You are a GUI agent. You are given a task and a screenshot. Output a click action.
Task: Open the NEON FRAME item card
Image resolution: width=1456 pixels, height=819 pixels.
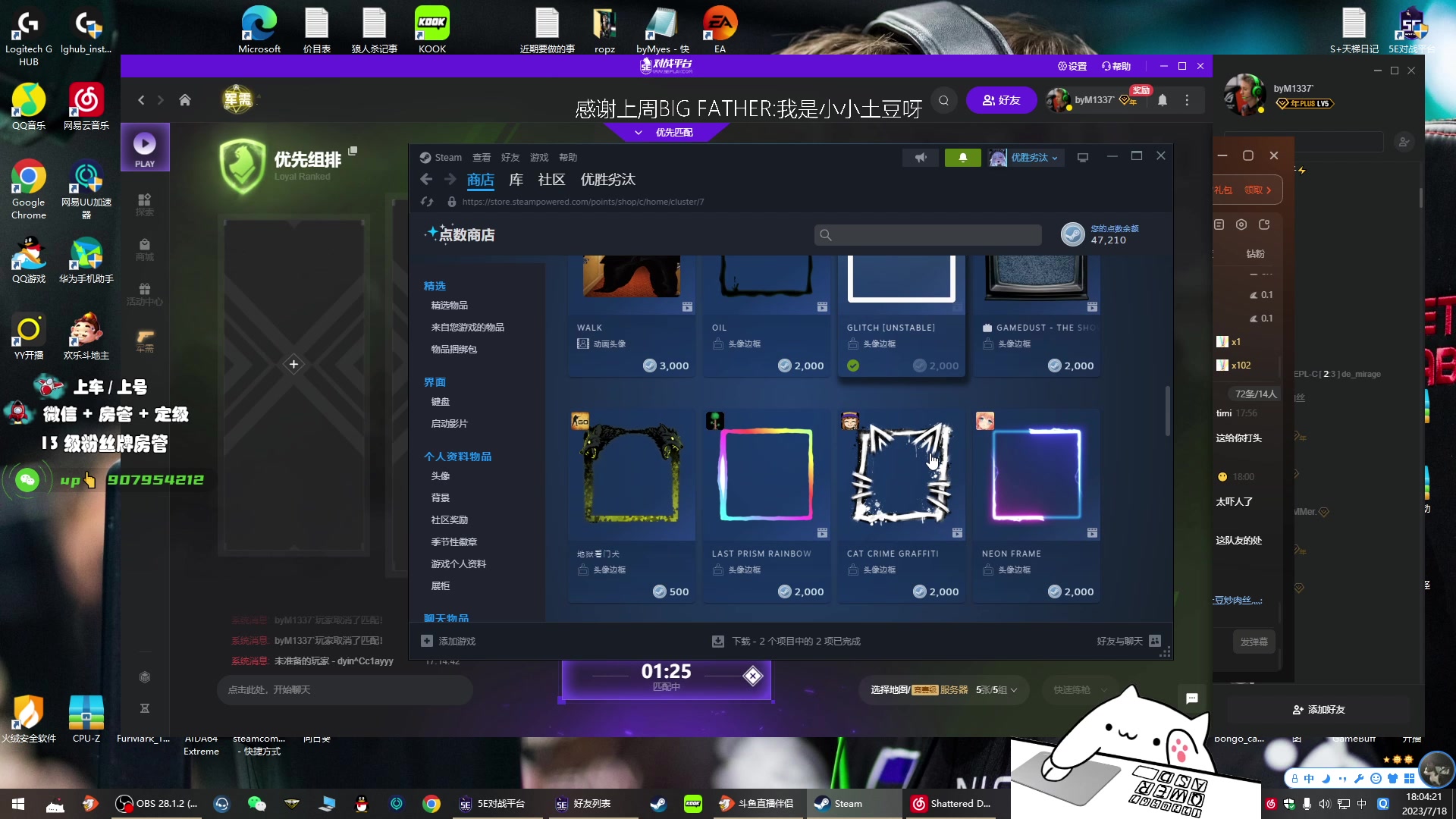point(1037,507)
